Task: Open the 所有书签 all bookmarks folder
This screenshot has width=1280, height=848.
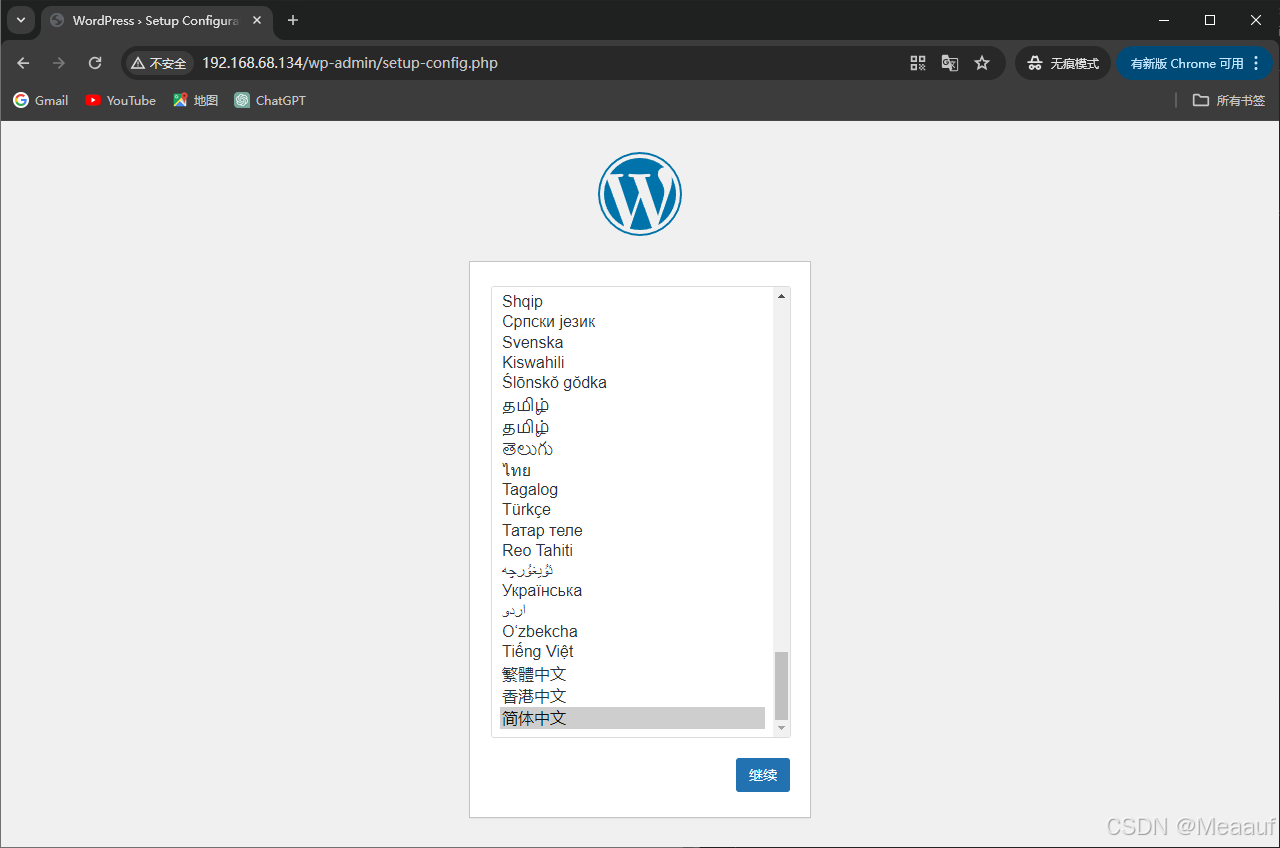Action: tap(1229, 100)
